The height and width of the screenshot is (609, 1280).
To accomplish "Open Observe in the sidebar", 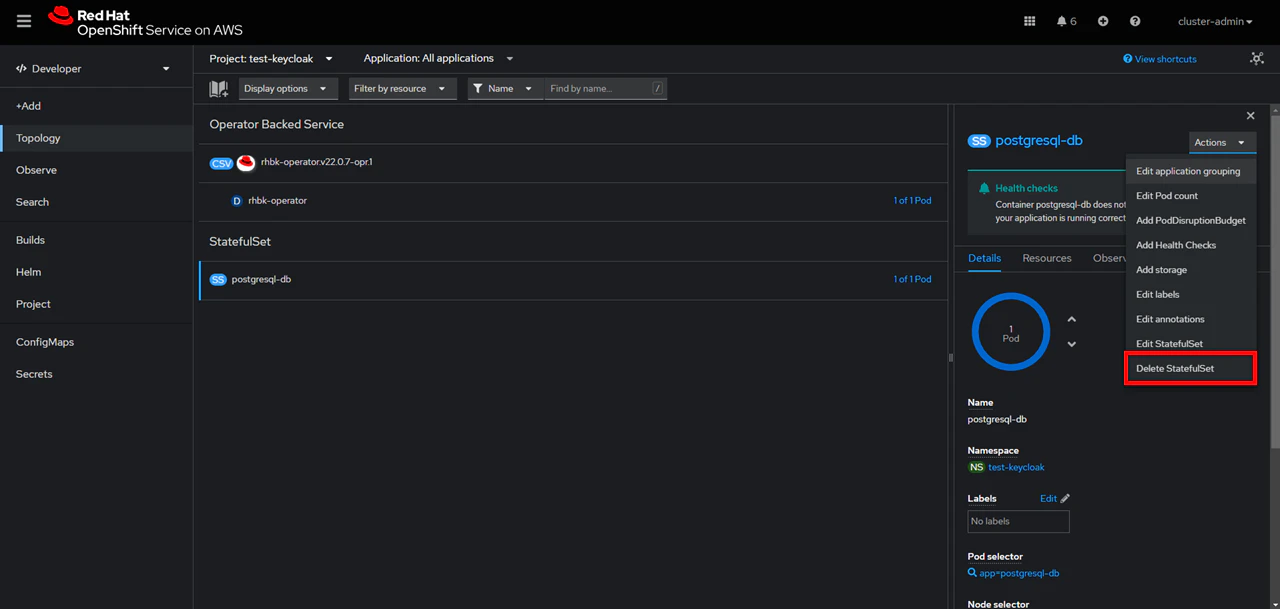I will point(96,170).
